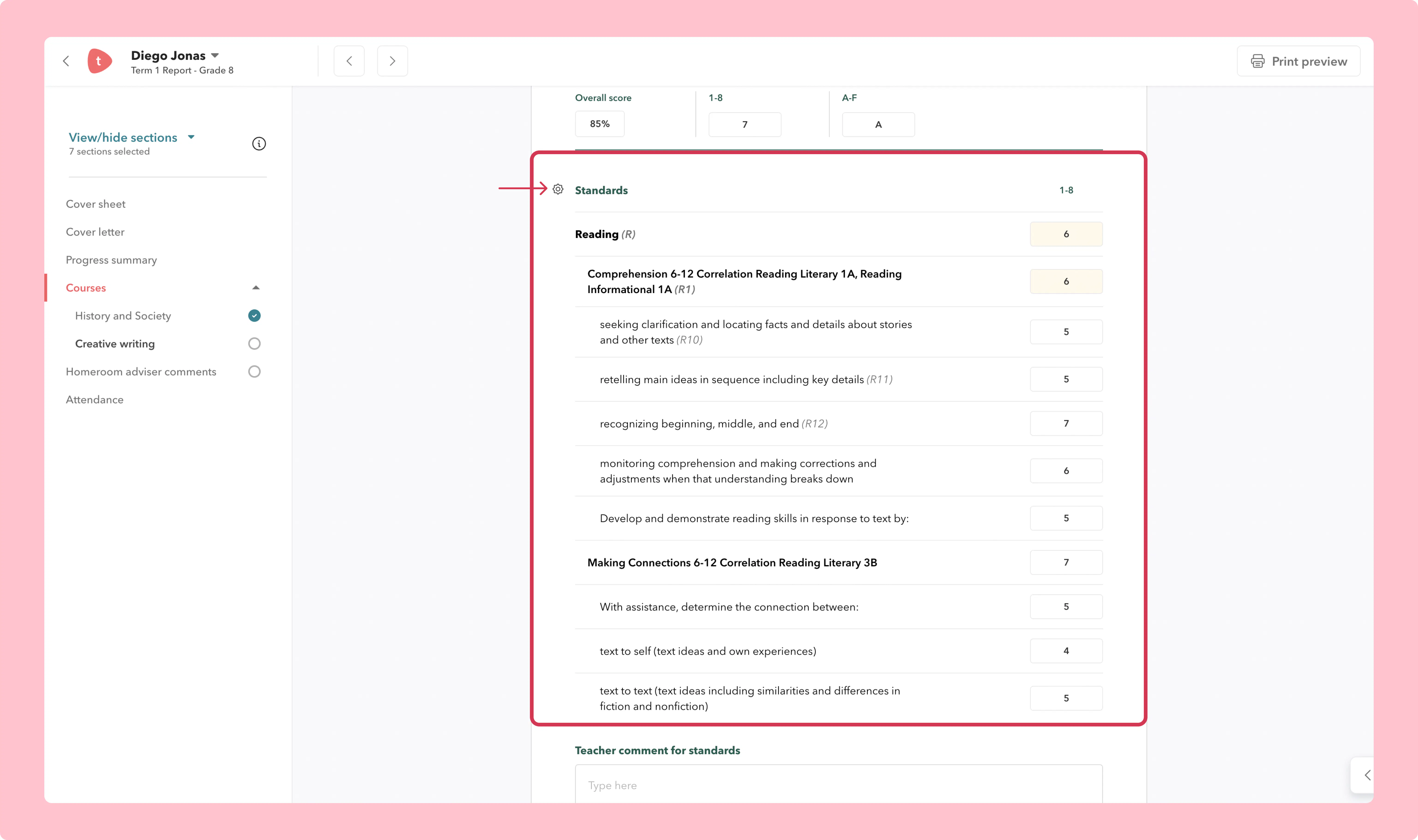This screenshot has width=1418, height=840.
Task: Click the back arrow in the header
Action: (66, 61)
